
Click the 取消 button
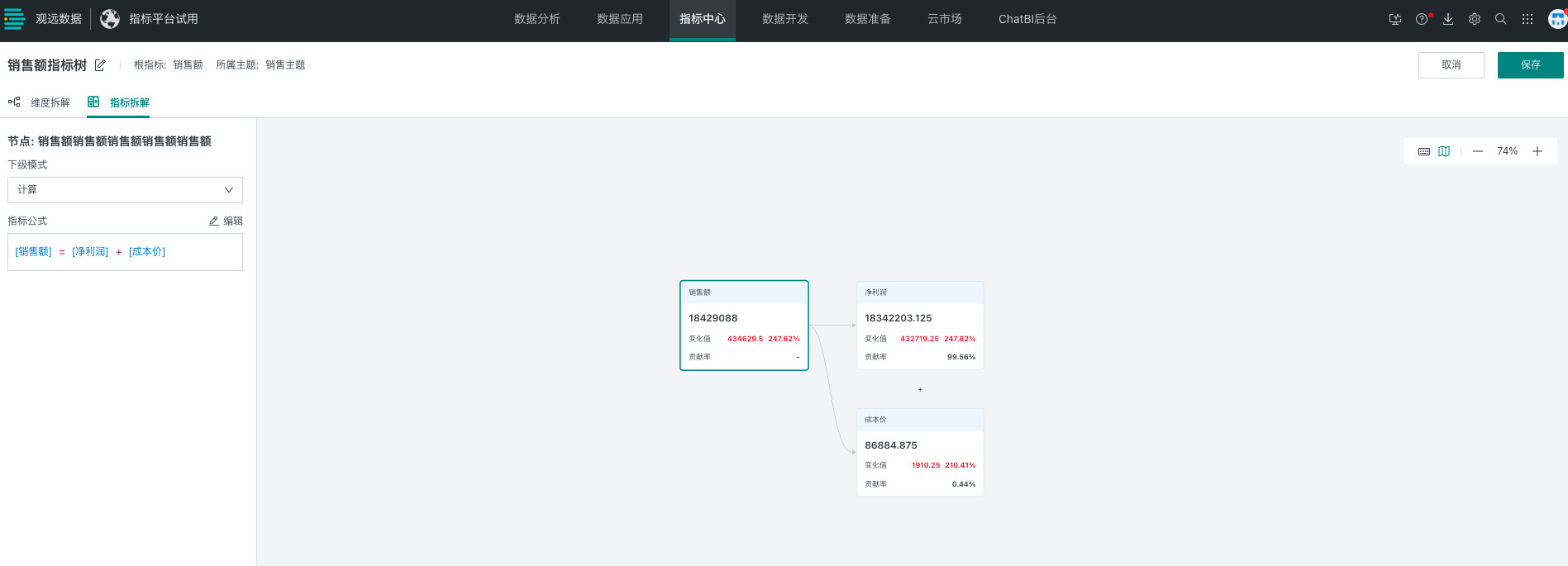pyautogui.click(x=1451, y=65)
